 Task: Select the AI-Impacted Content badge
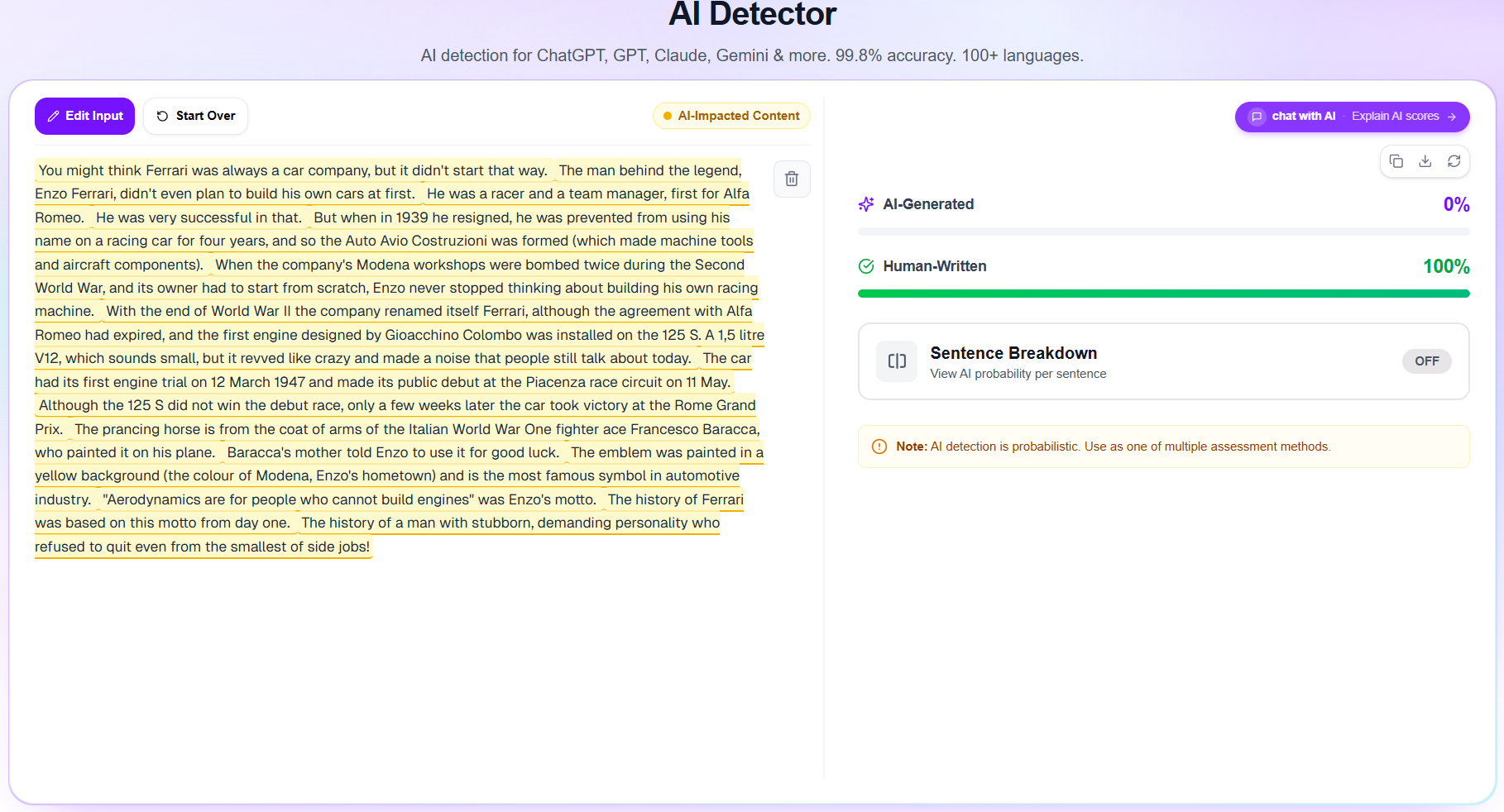(731, 116)
